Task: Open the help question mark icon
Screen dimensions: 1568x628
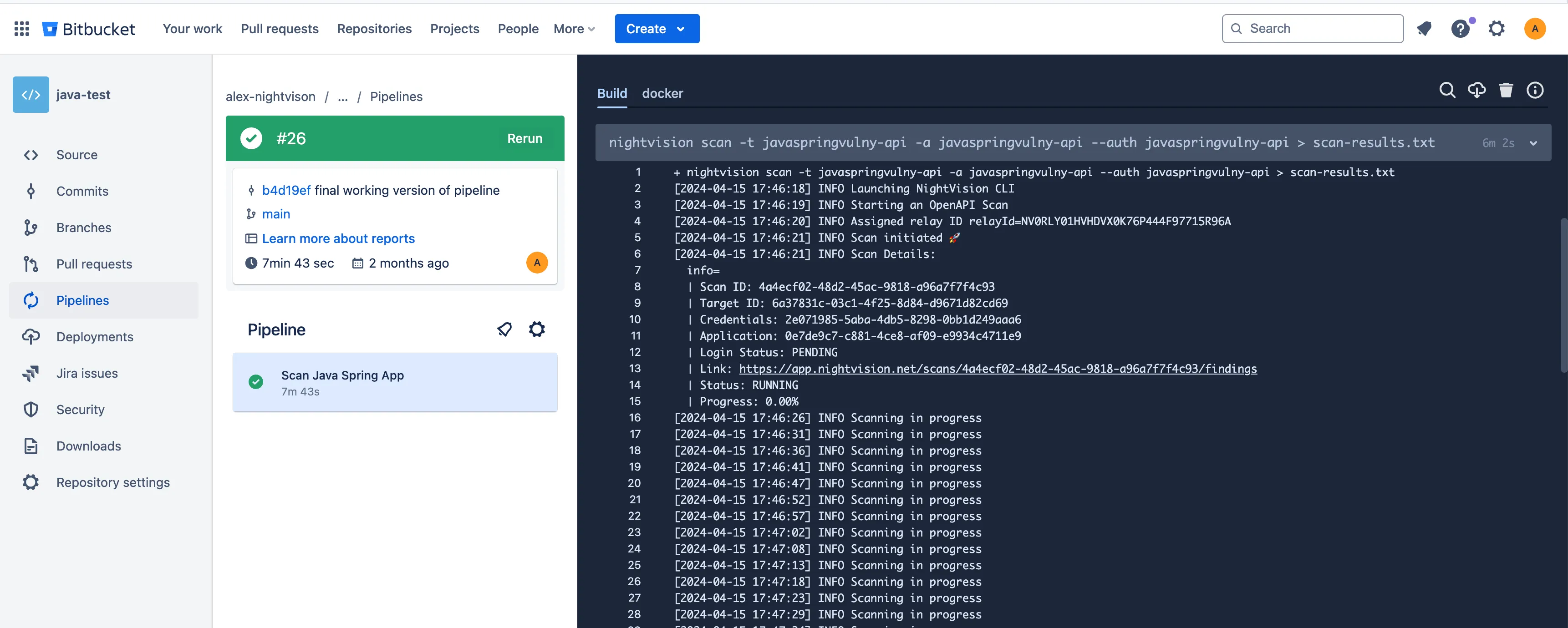Action: 1460,29
